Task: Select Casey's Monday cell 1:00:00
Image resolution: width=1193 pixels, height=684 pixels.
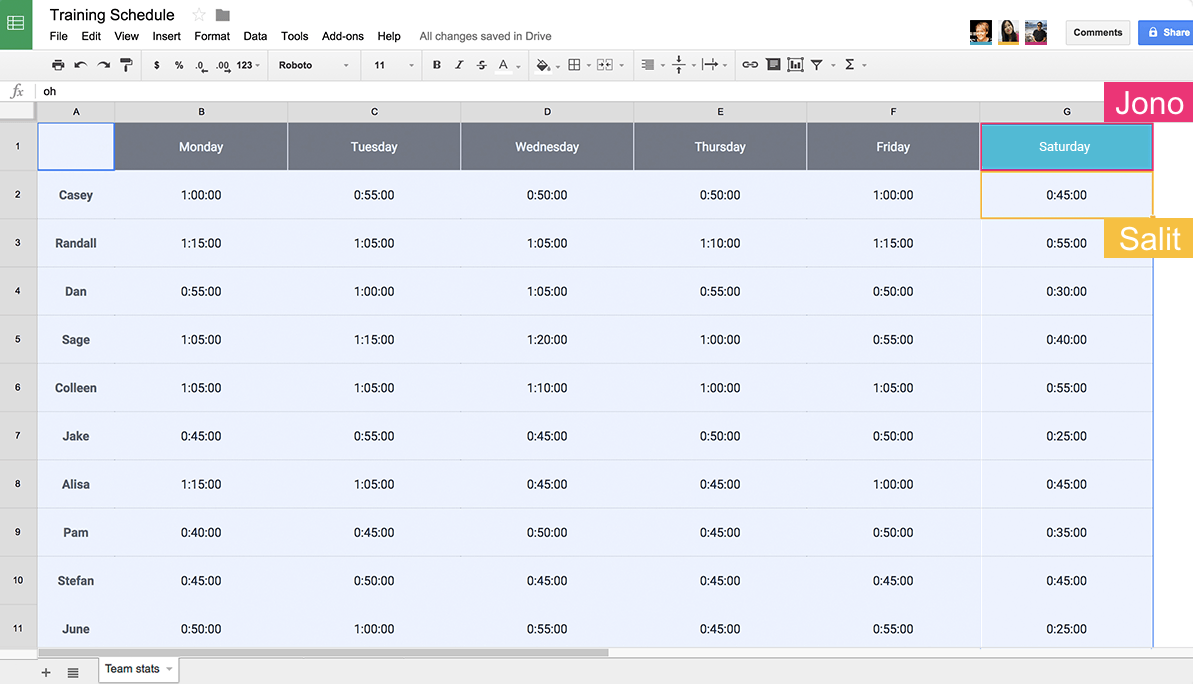Action: pyautogui.click(x=201, y=195)
